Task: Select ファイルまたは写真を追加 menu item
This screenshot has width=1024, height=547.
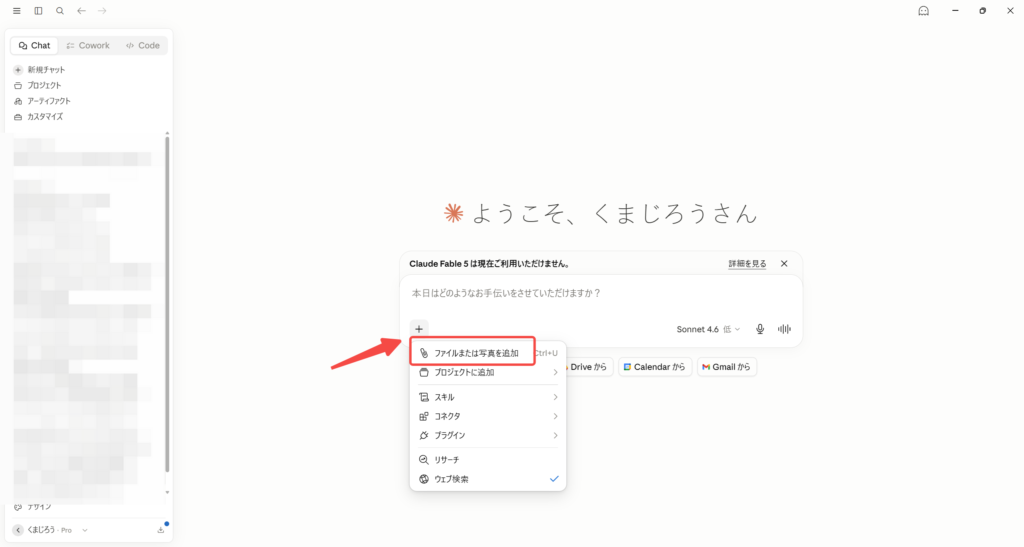Action: tap(488, 353)
